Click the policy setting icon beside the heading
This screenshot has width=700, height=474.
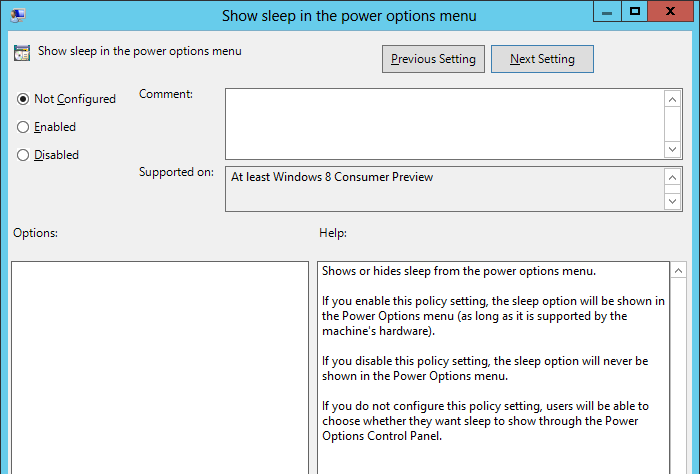(22, 52)
